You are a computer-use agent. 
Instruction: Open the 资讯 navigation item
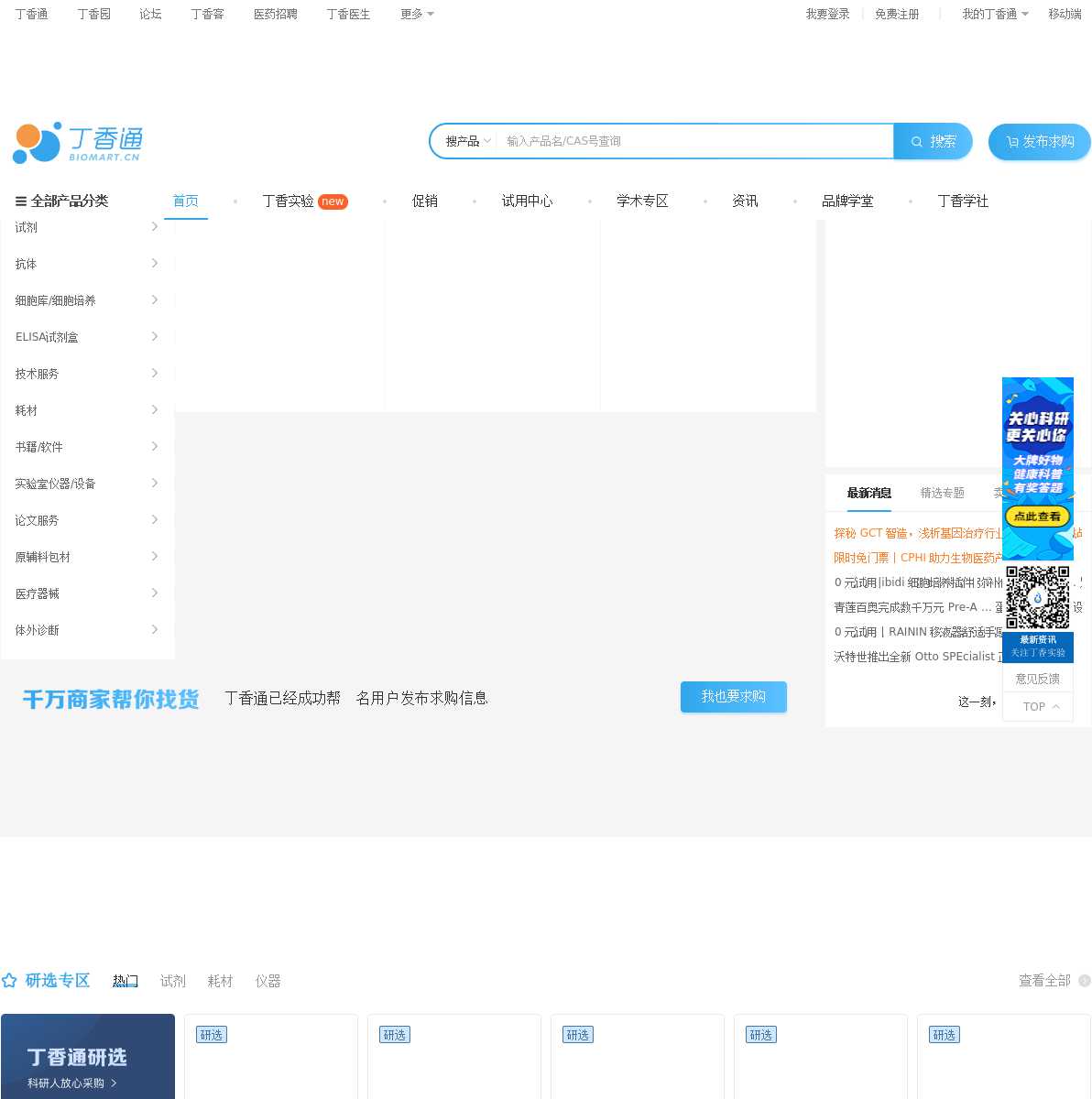point(745,201)
